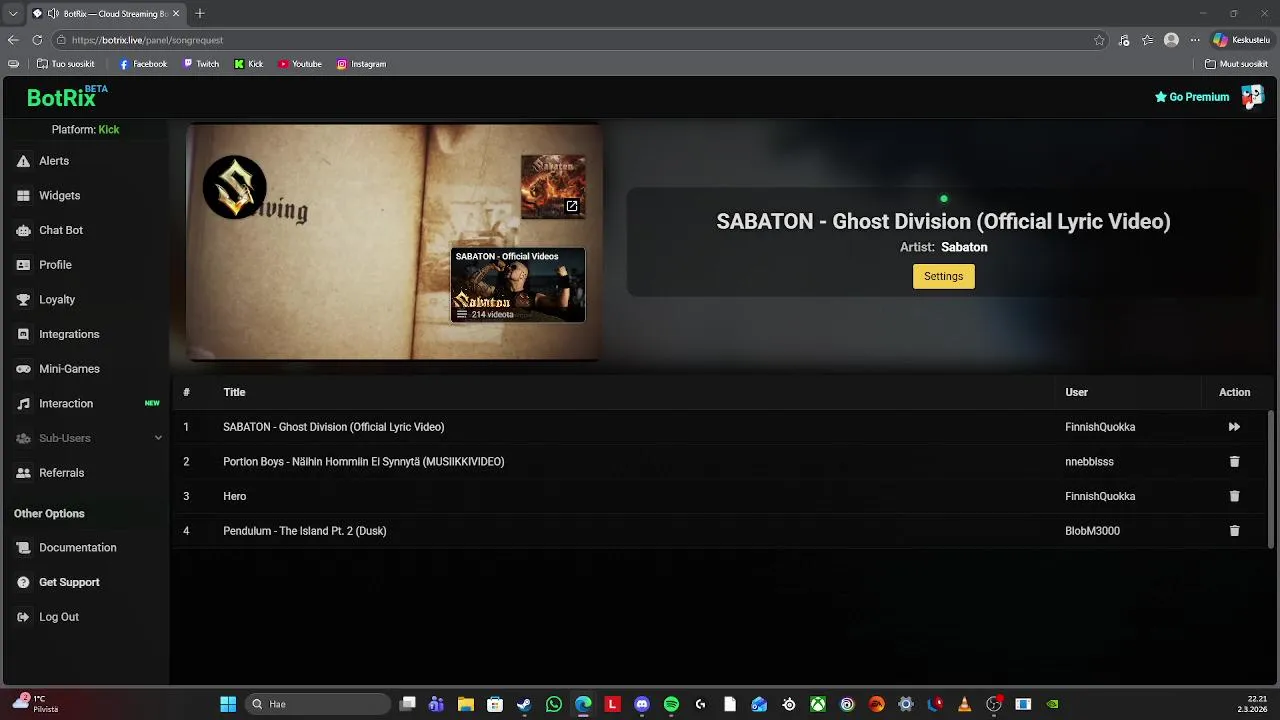
Task: Delete the Portion Boys song request
Action: pos(1234,462)
